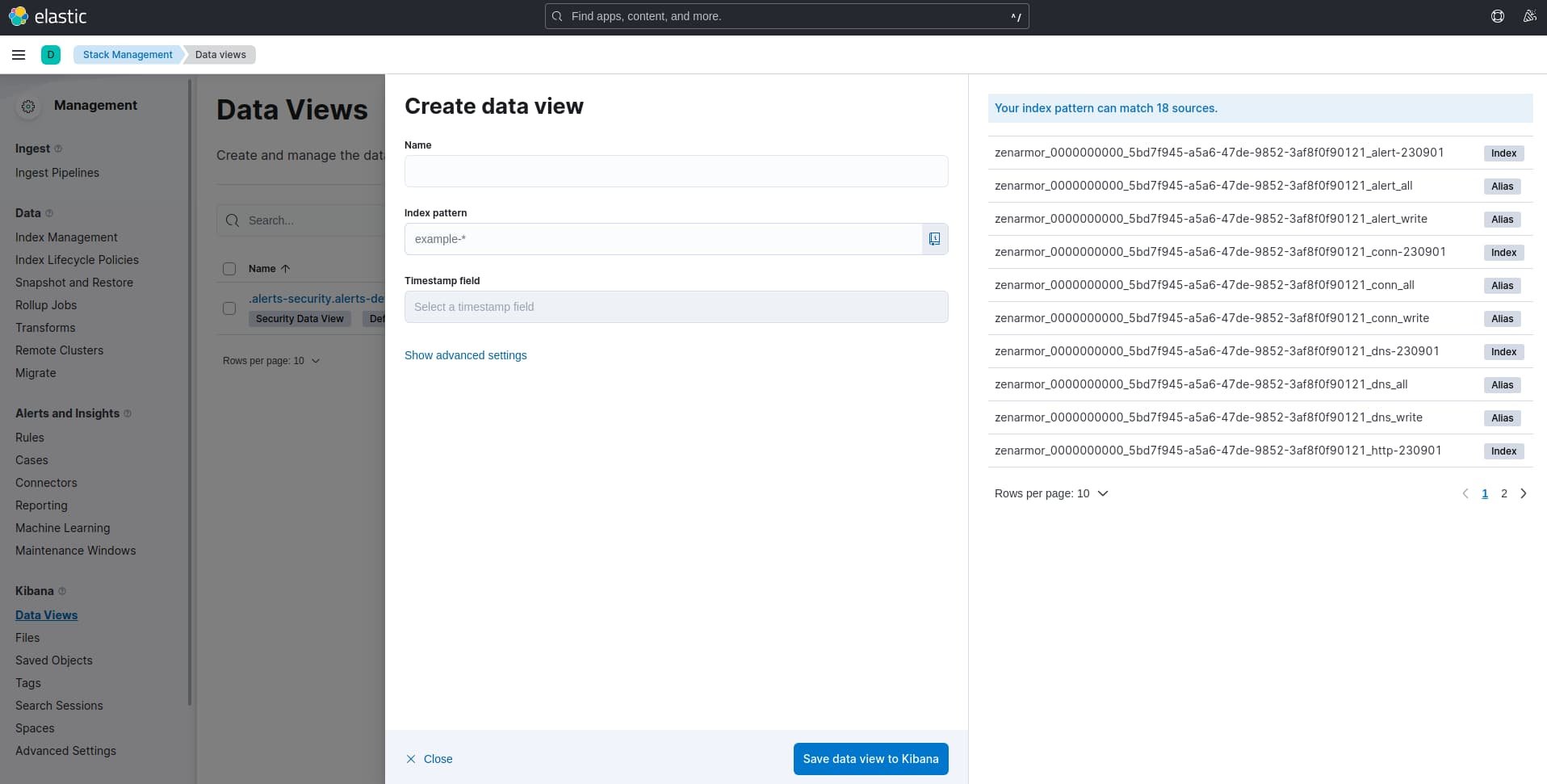Open the Timestamp field selector
This screenshot has width=1547, height=784.
pos(676,307)
